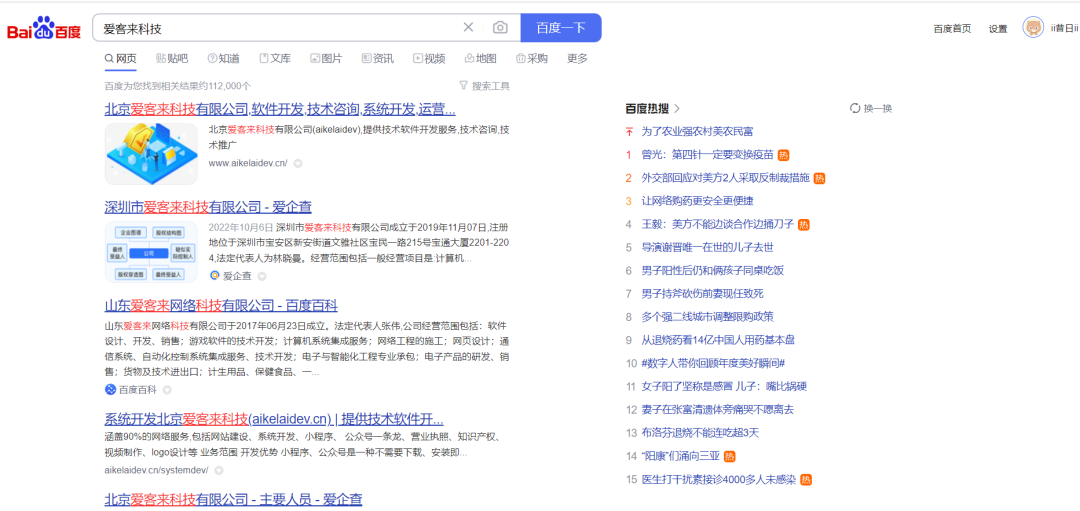Clear the search box with X icon
This screenshot has width=1080, height=511.
pyautogui.click(x=468, y=28)
